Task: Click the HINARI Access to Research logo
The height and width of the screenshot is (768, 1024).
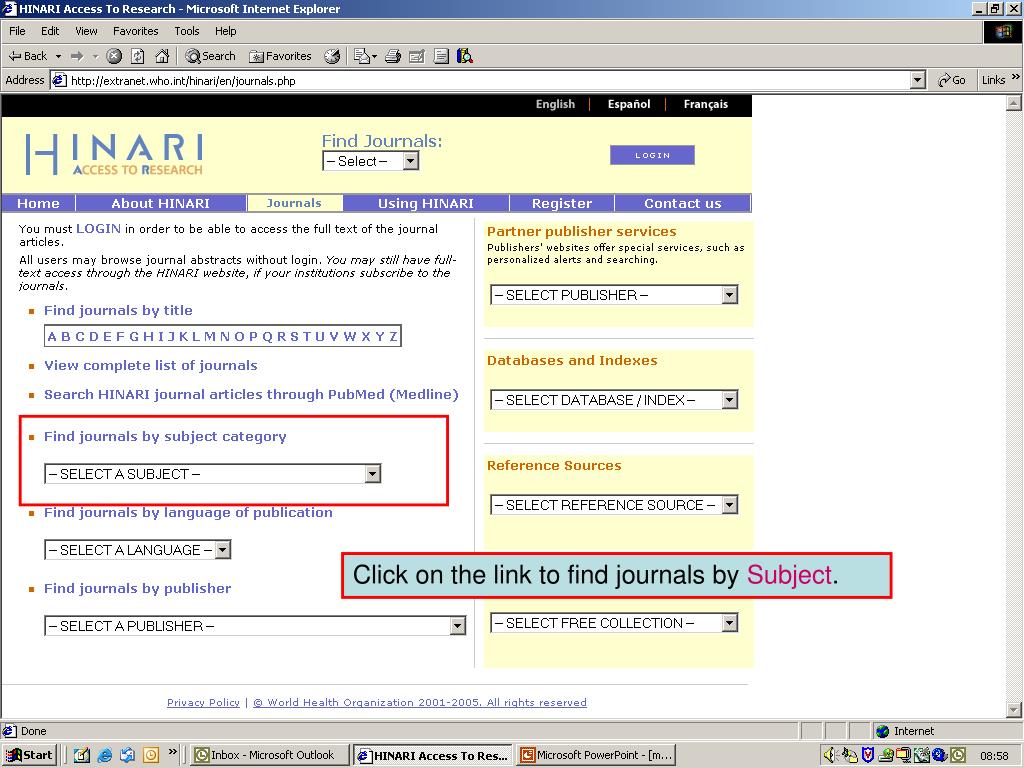Action: [114, 155]
